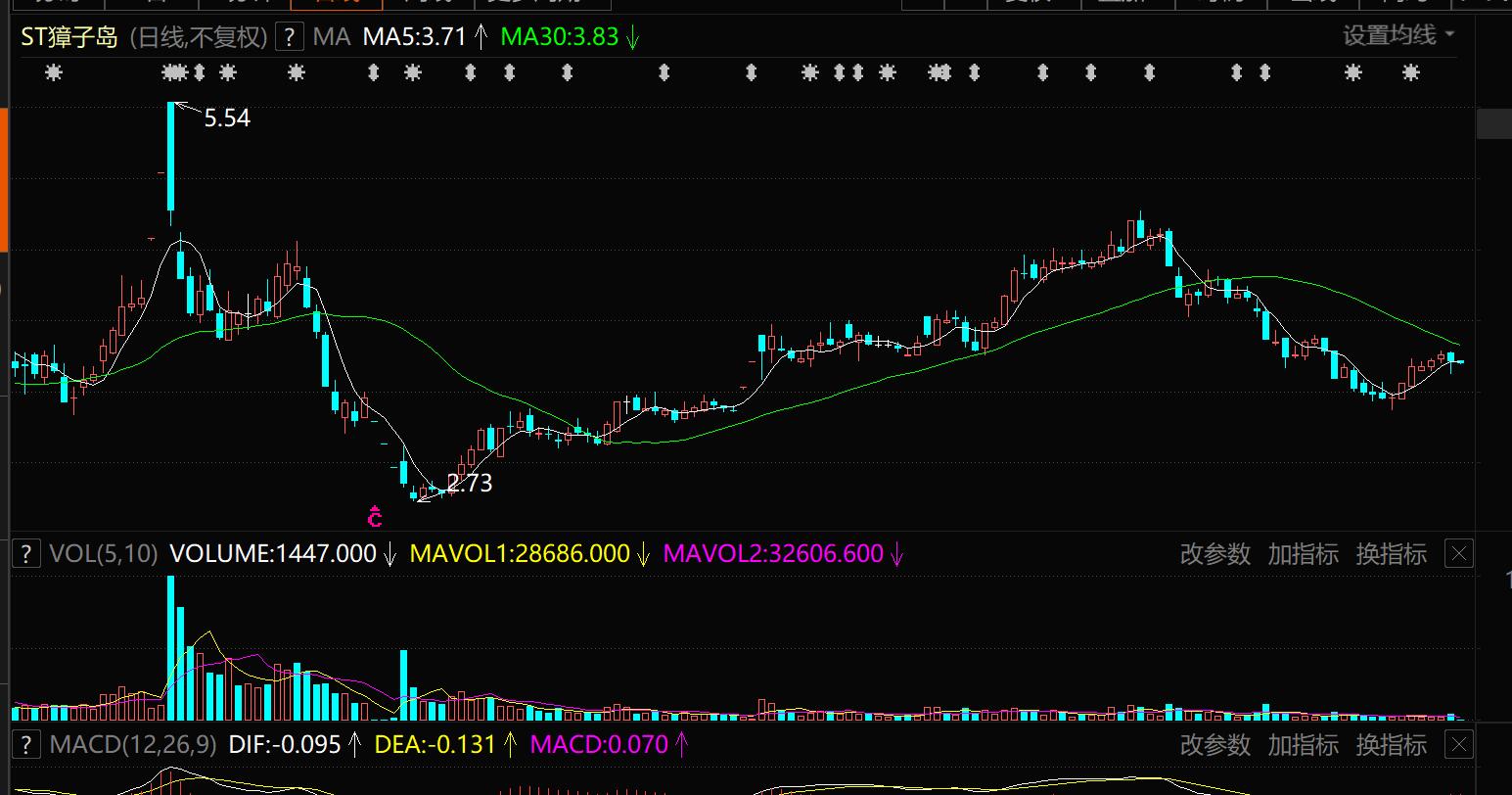Click the rightmost star event marker above chart
Image resolution: width=1512 pixels, height=795 pixels.
coord(1410,71)
